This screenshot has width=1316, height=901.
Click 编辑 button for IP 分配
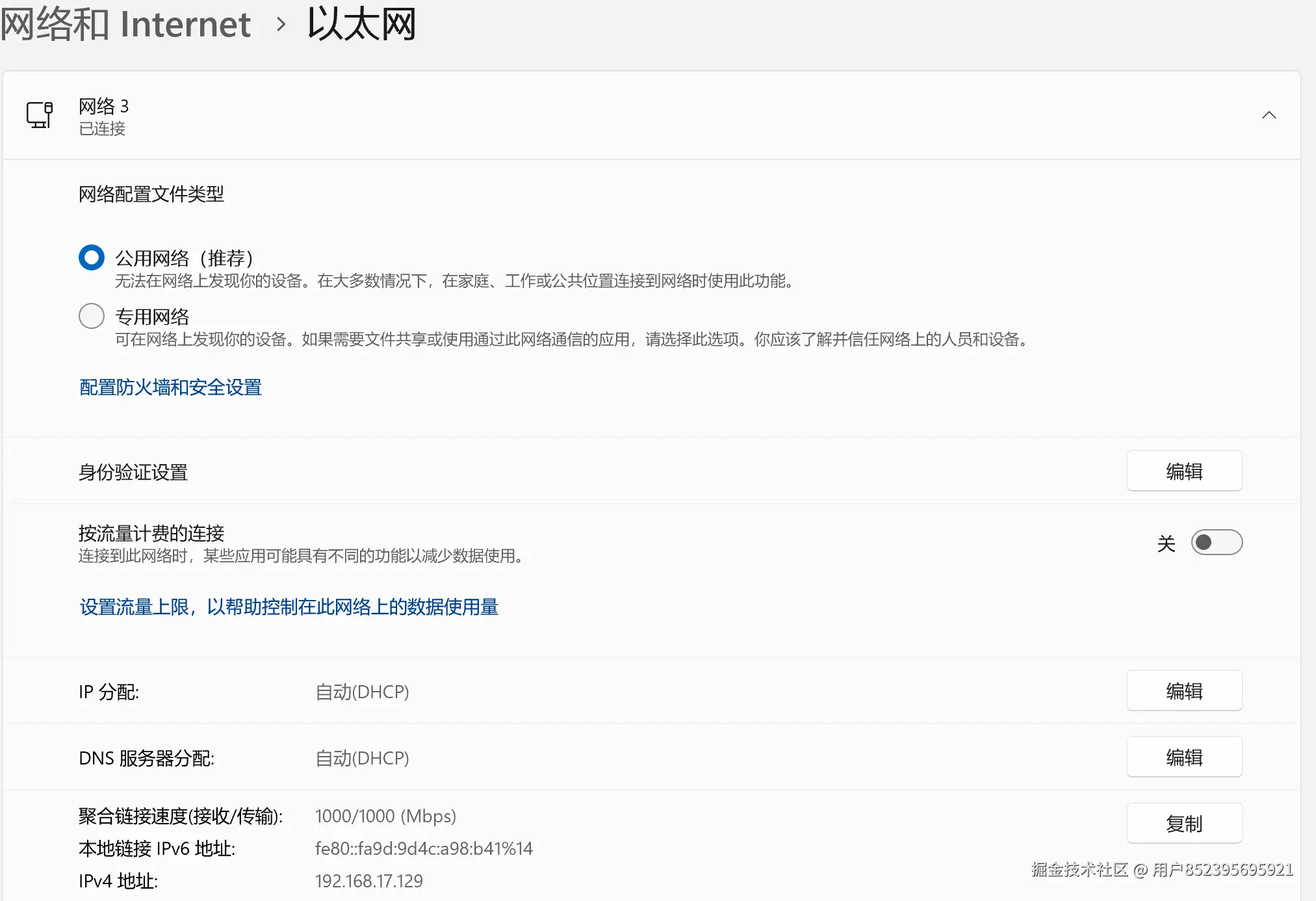(x=1183, y=691)
